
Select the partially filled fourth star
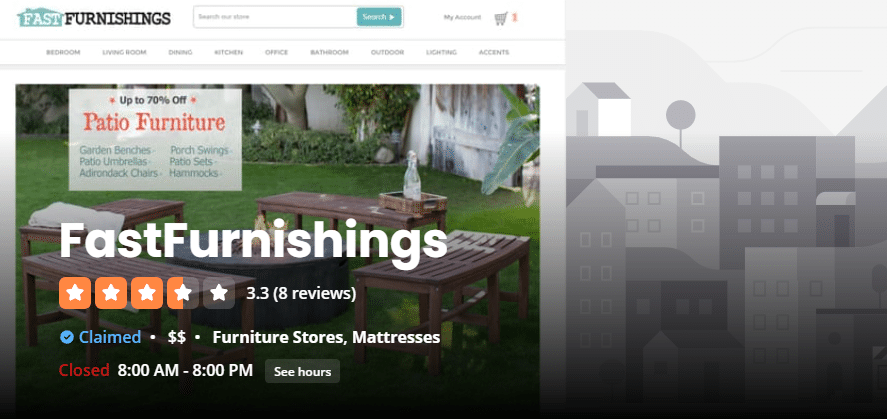[x=183, y=293]
